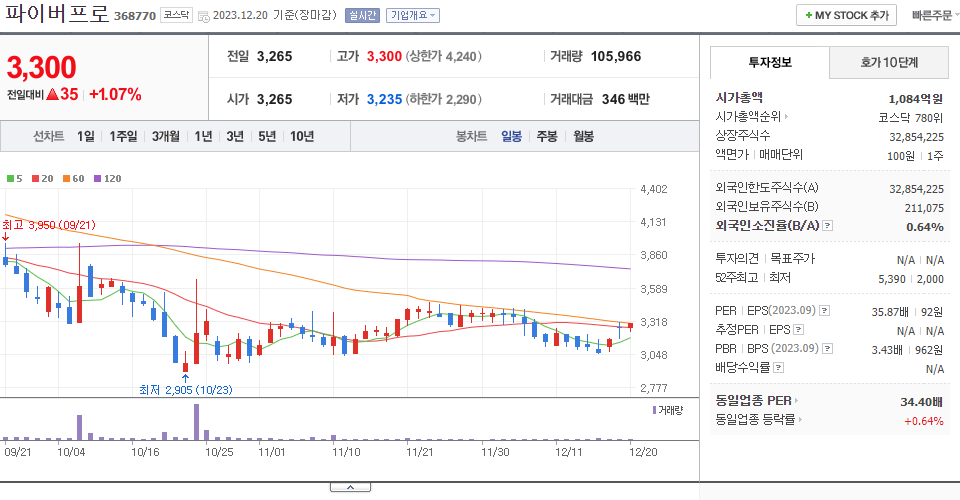Switch to the 호가10단계 tab
The image size is (960, 500).
(x=889, y=62)
